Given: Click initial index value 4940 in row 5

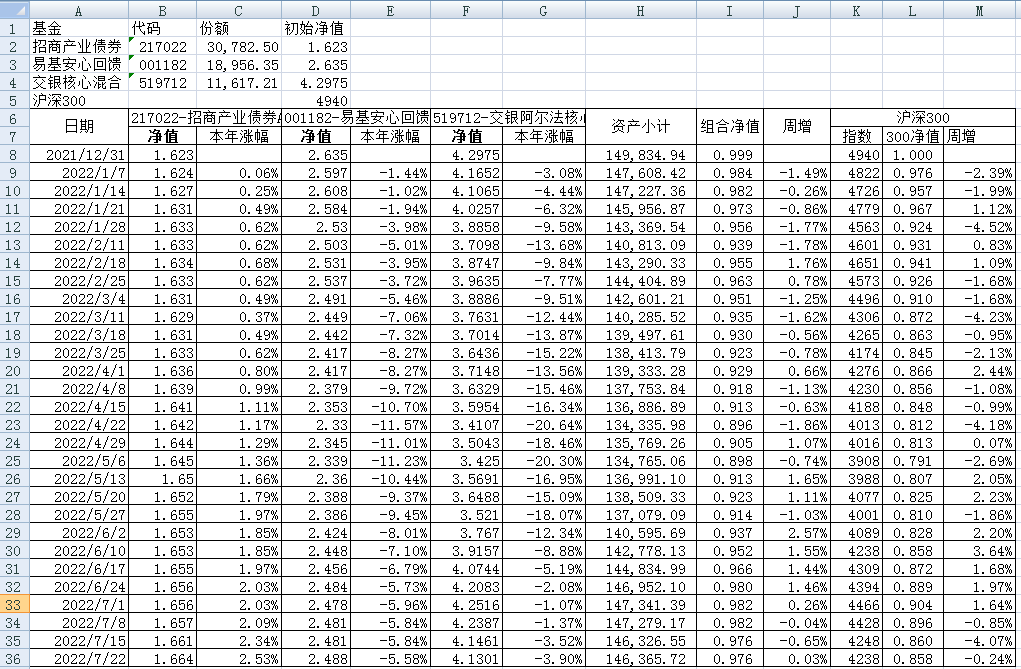Looking at the screenshot, I should [x=316, y=100].
